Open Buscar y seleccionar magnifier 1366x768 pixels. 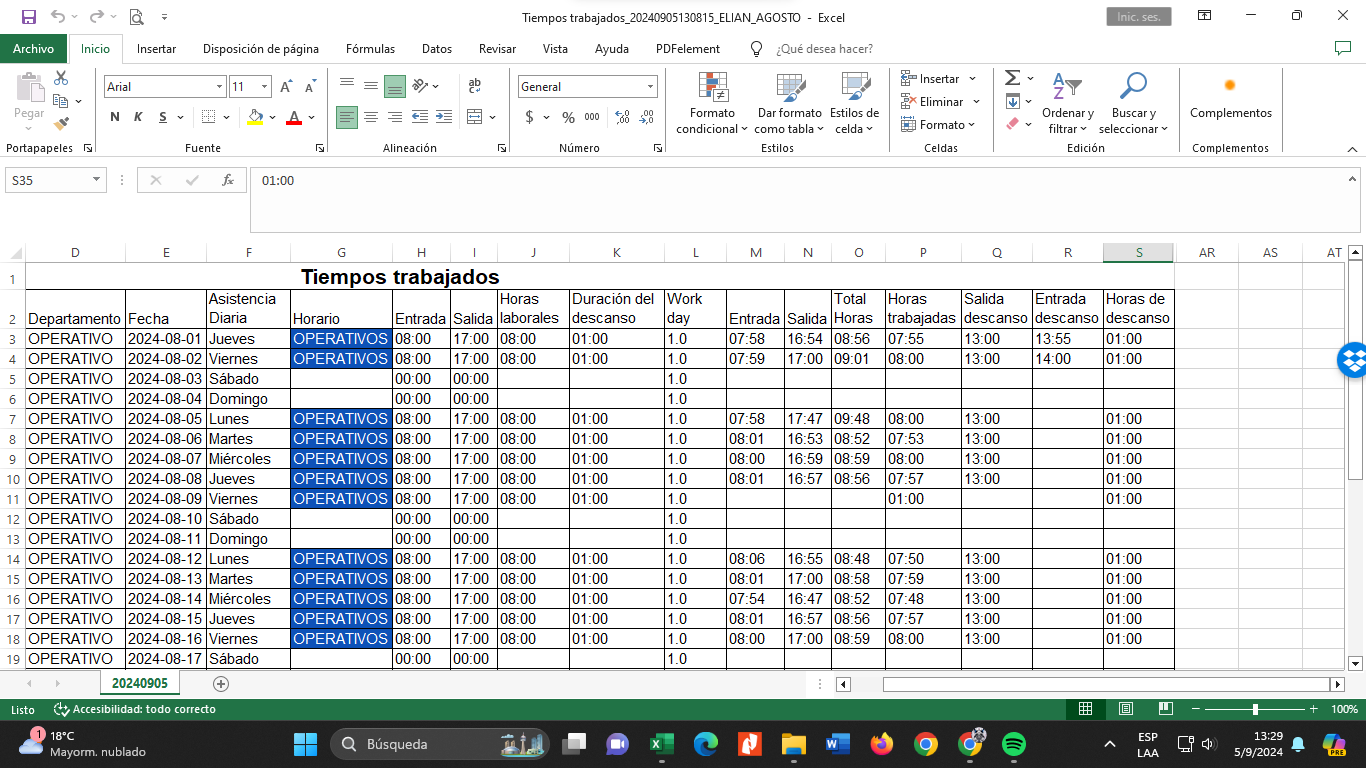[1133, 104]
